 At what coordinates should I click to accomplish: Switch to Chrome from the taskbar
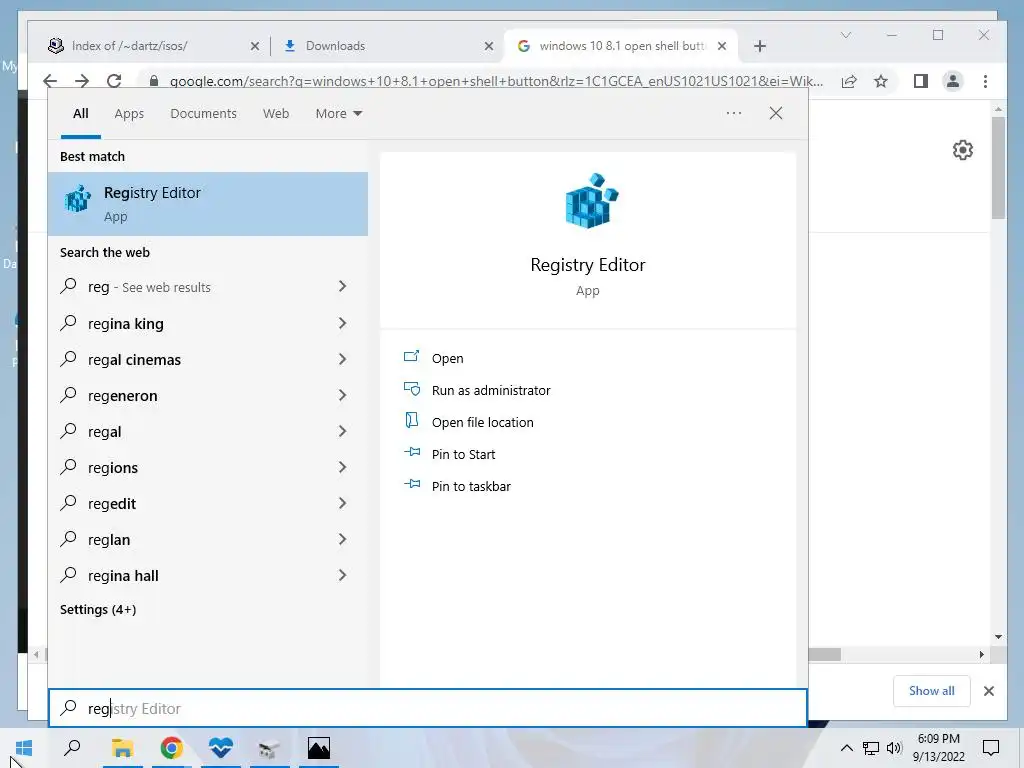[x=171, y=748]
